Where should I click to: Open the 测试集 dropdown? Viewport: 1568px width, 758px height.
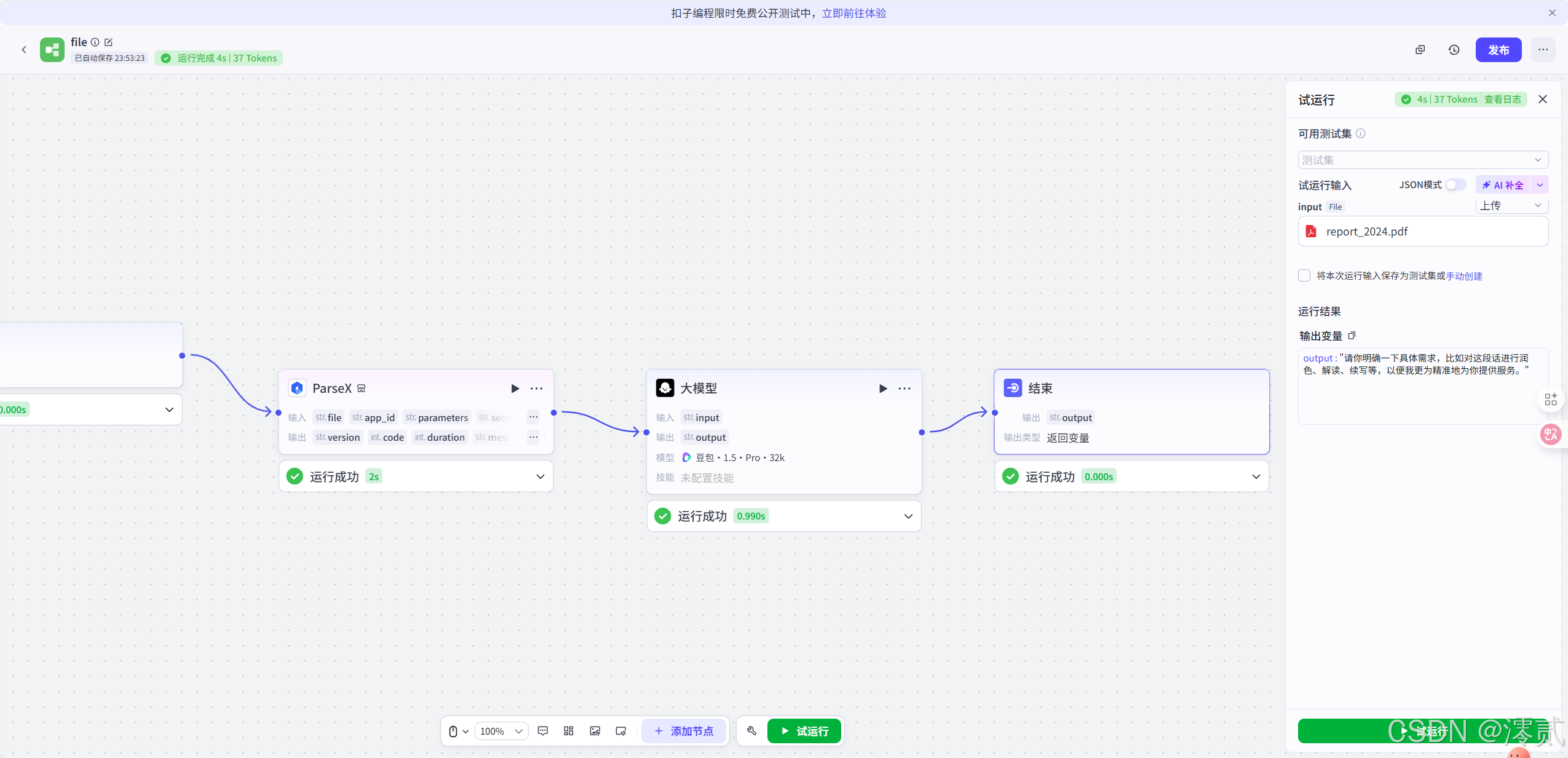[x=1422, y=160]
